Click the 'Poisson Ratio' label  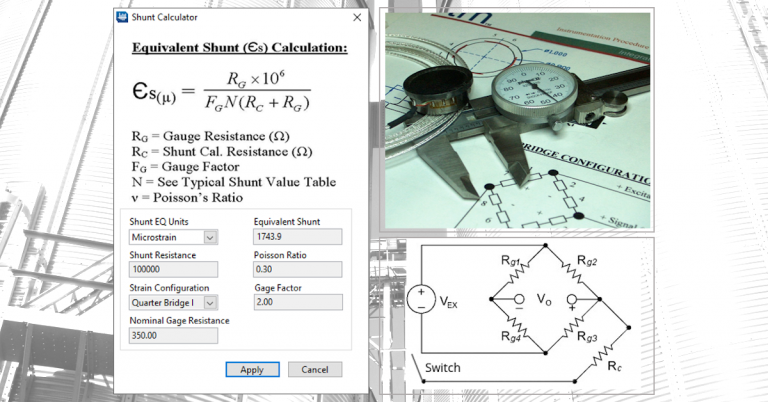[280, 255]
